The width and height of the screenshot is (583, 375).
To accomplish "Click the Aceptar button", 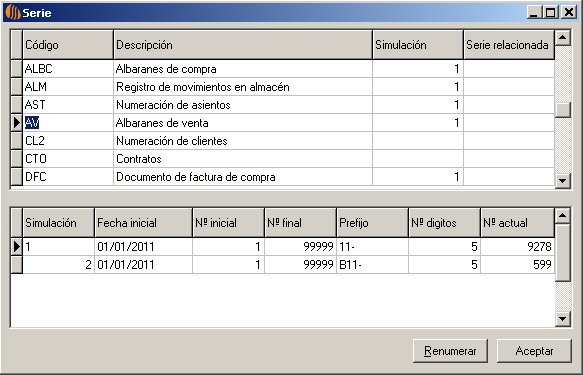I will pyautogui.click(x=534, y=351).
